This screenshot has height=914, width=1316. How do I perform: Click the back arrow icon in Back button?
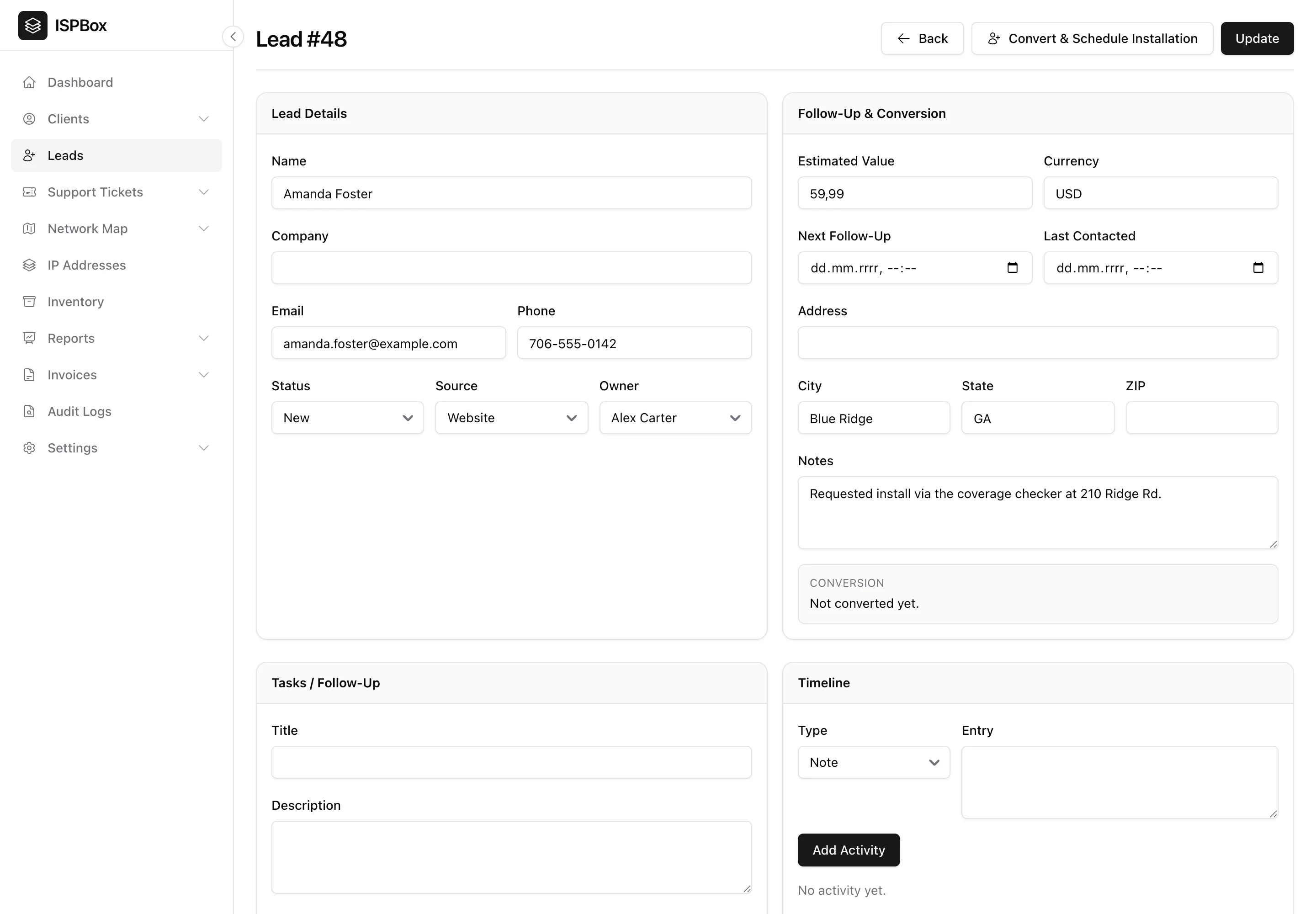[903, 38]
